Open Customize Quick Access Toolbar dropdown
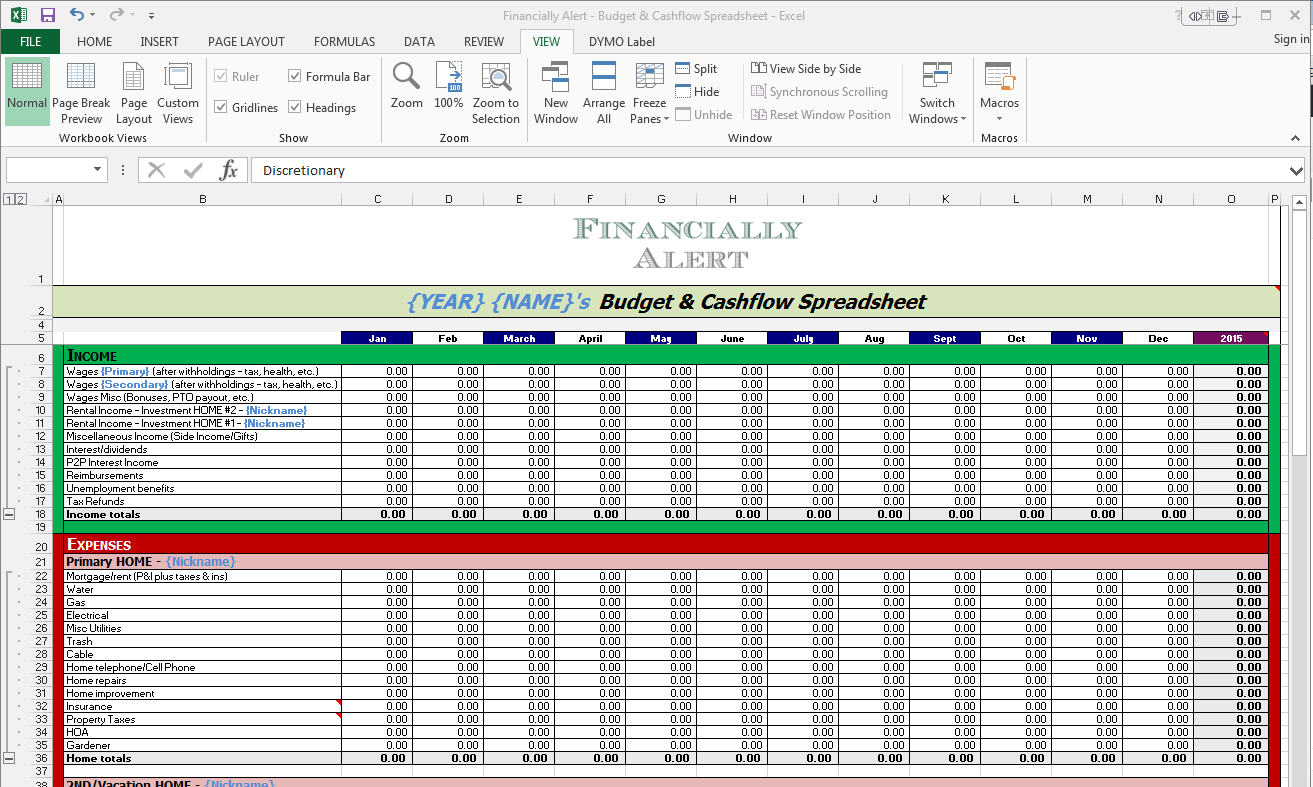This screenshot has height=787, width=1313. (x=151, y=16)
